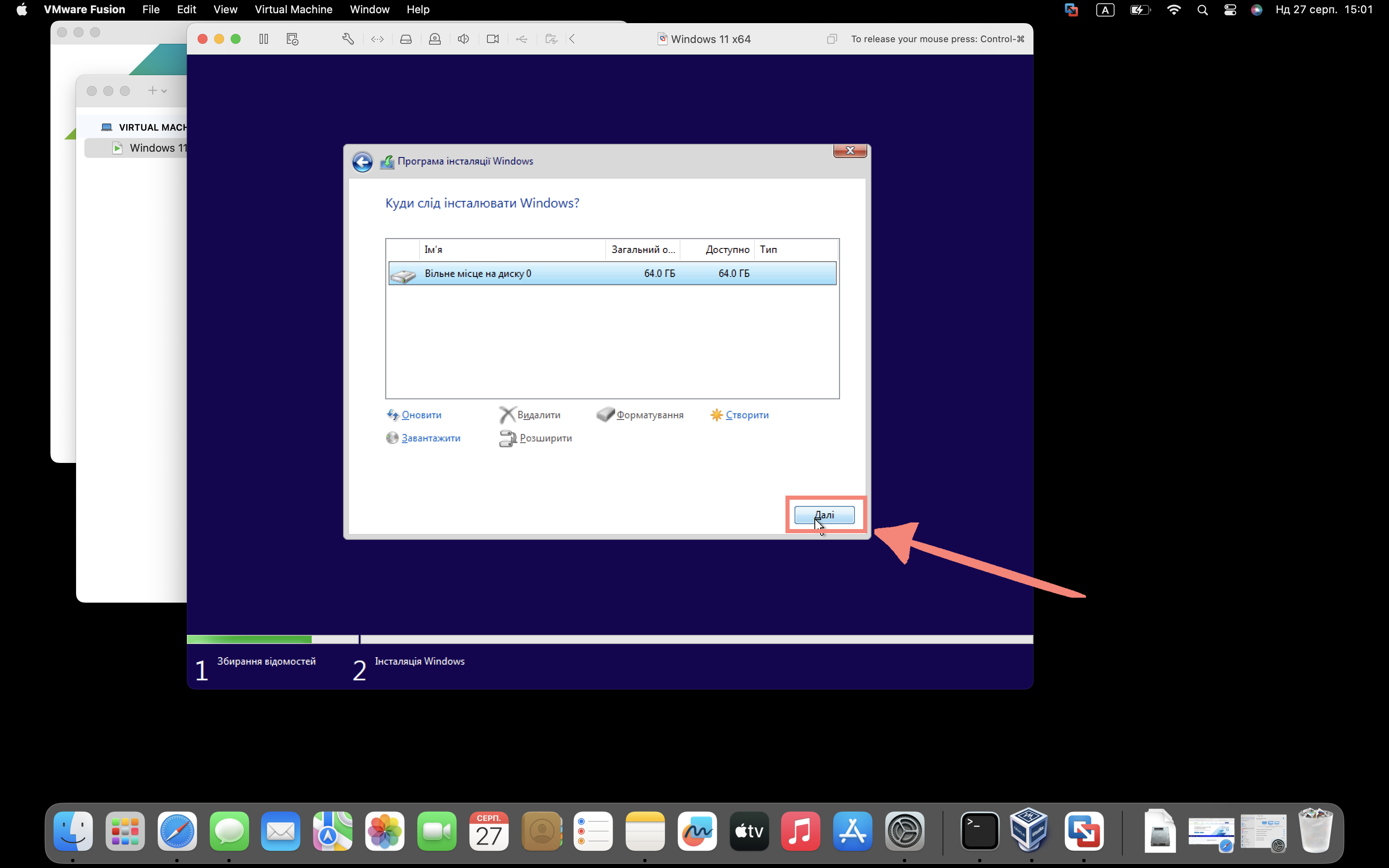Click the Форматування option
Image resolution: width=1389 pixels, height=868 pixels.
coord(650,415)
